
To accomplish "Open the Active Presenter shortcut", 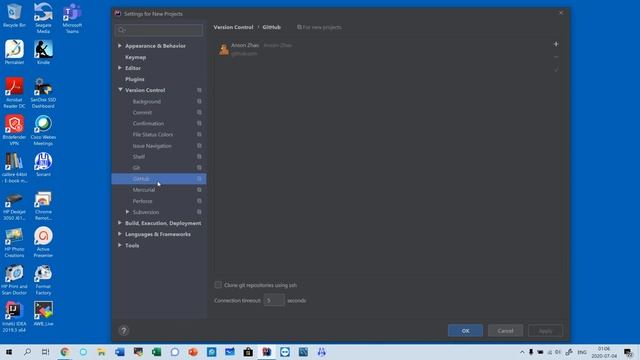I will coord(43,242).
